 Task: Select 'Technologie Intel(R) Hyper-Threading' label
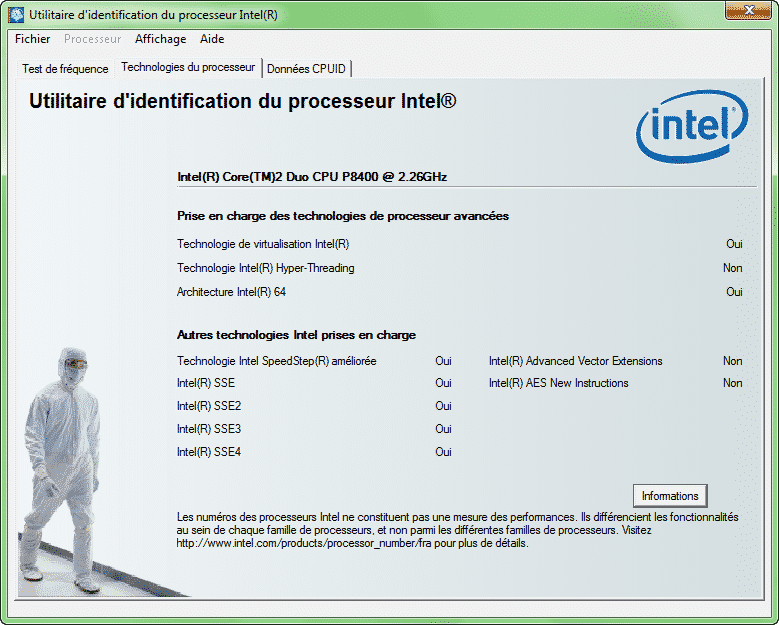[266, 268]
